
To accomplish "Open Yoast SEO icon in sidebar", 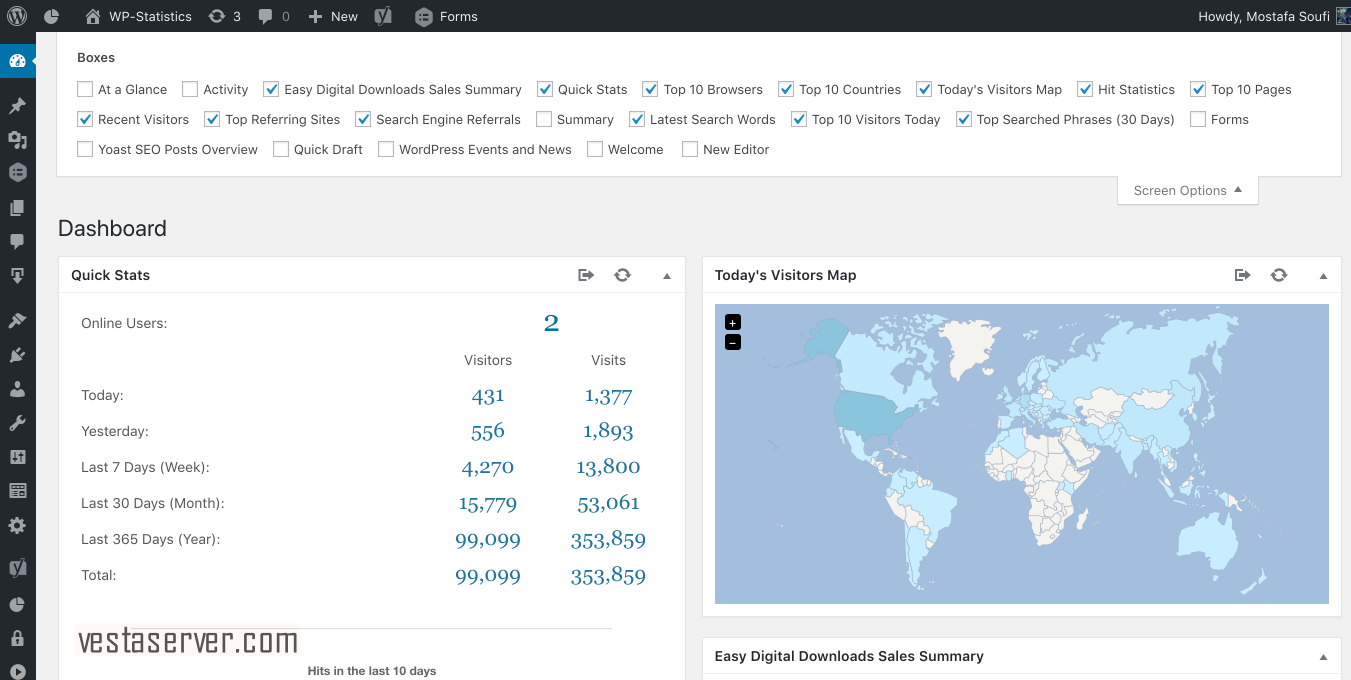I will point(17,569).
